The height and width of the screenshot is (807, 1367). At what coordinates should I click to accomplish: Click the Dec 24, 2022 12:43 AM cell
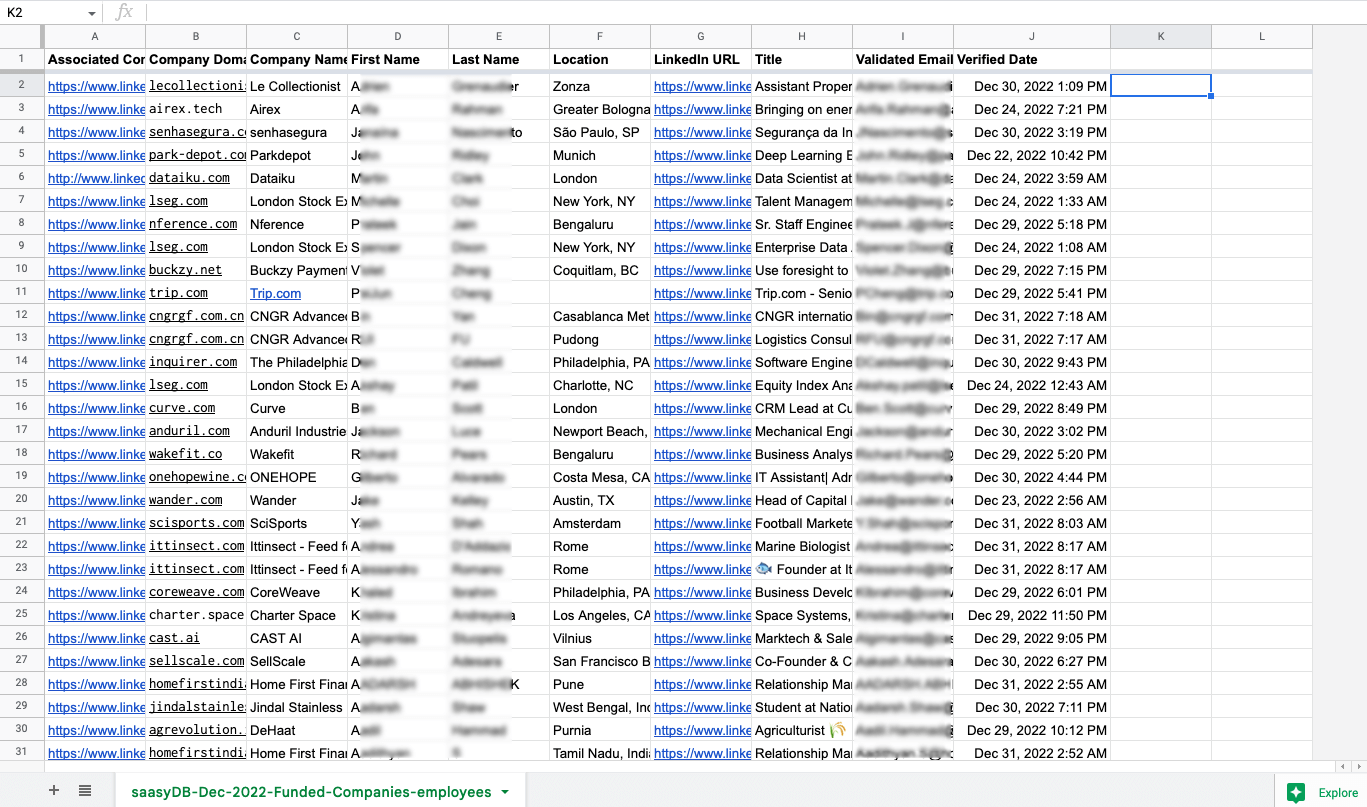(x=1032, y=385)
